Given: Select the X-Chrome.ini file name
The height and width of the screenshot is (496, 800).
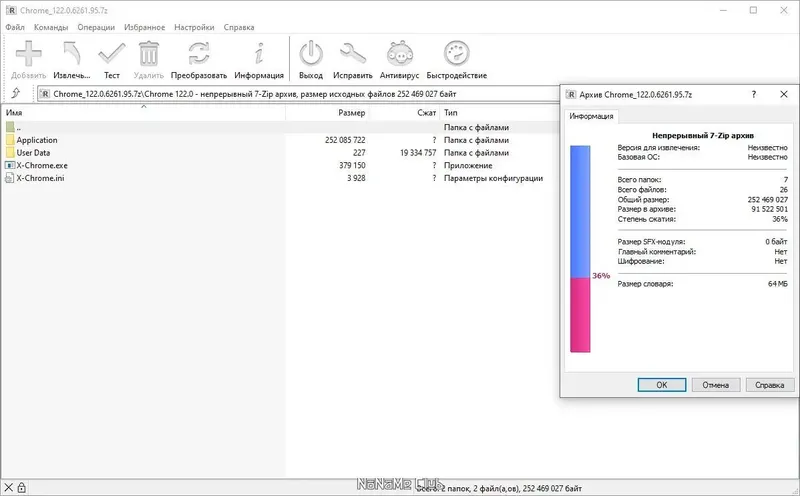Looking at the screenshot, I should point(40,178).
